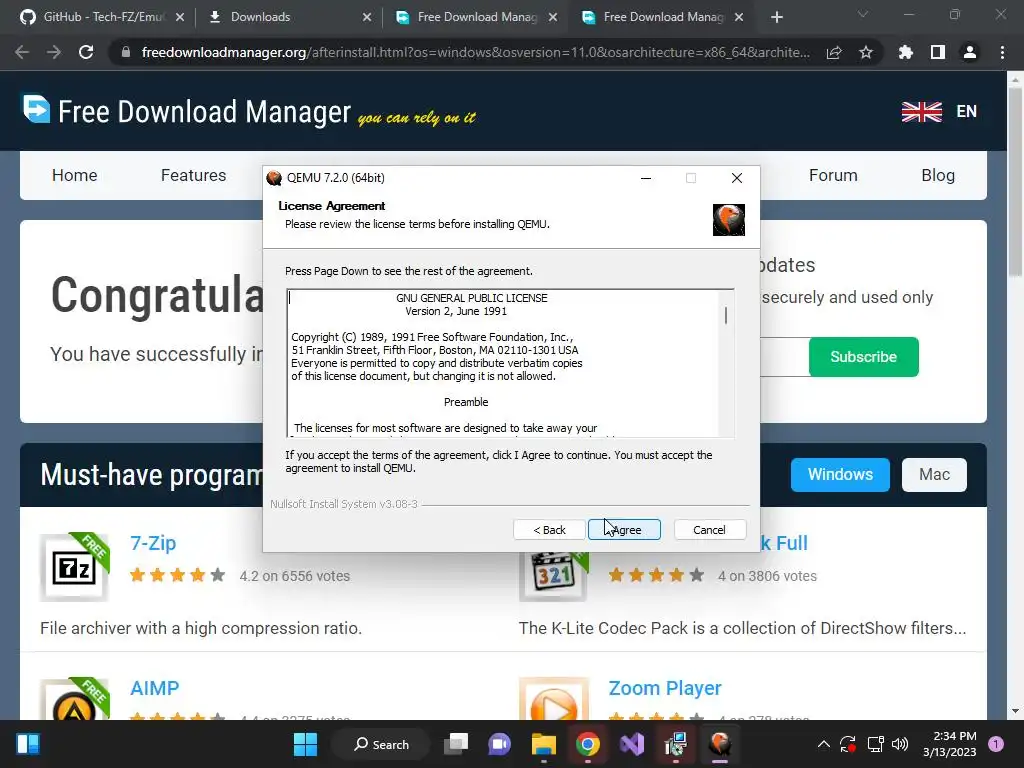This screenshot has height=768, width=1024.
Task: Click the UK flag icon
Action: click(921, 112)
